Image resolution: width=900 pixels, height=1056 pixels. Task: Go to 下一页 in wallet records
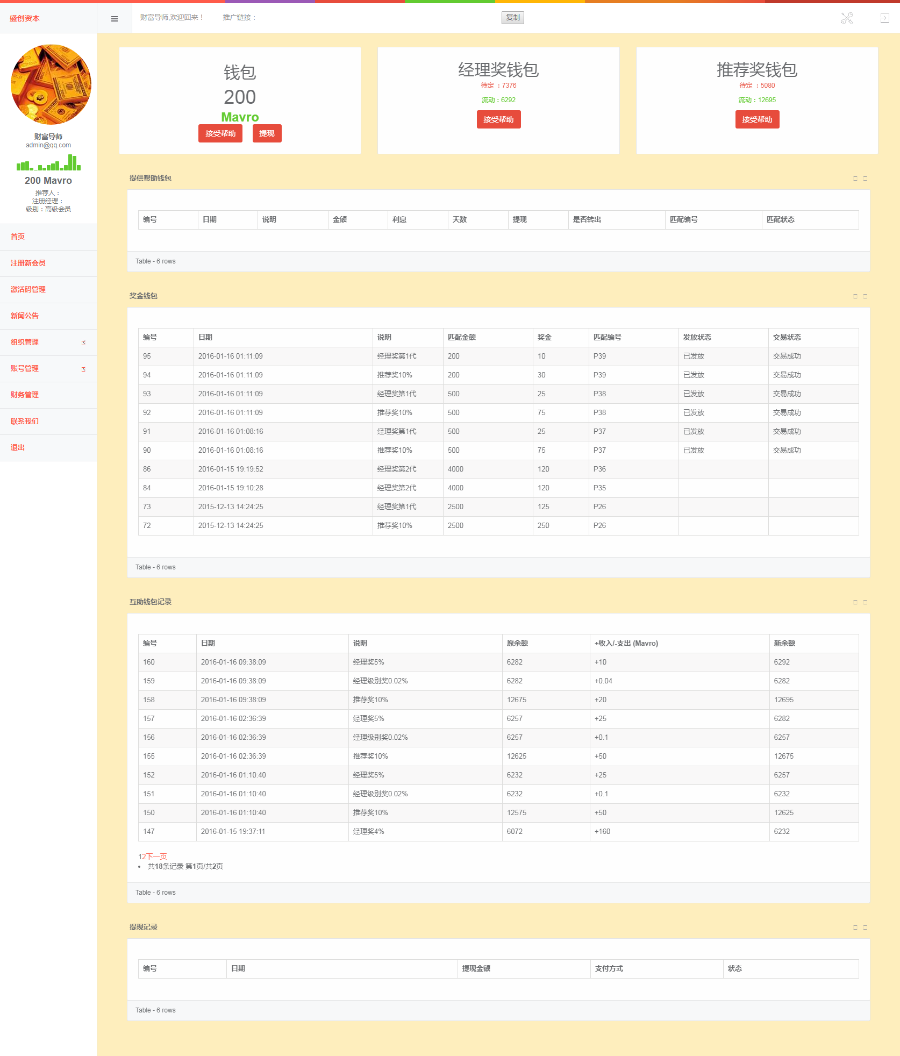(156, 856)
